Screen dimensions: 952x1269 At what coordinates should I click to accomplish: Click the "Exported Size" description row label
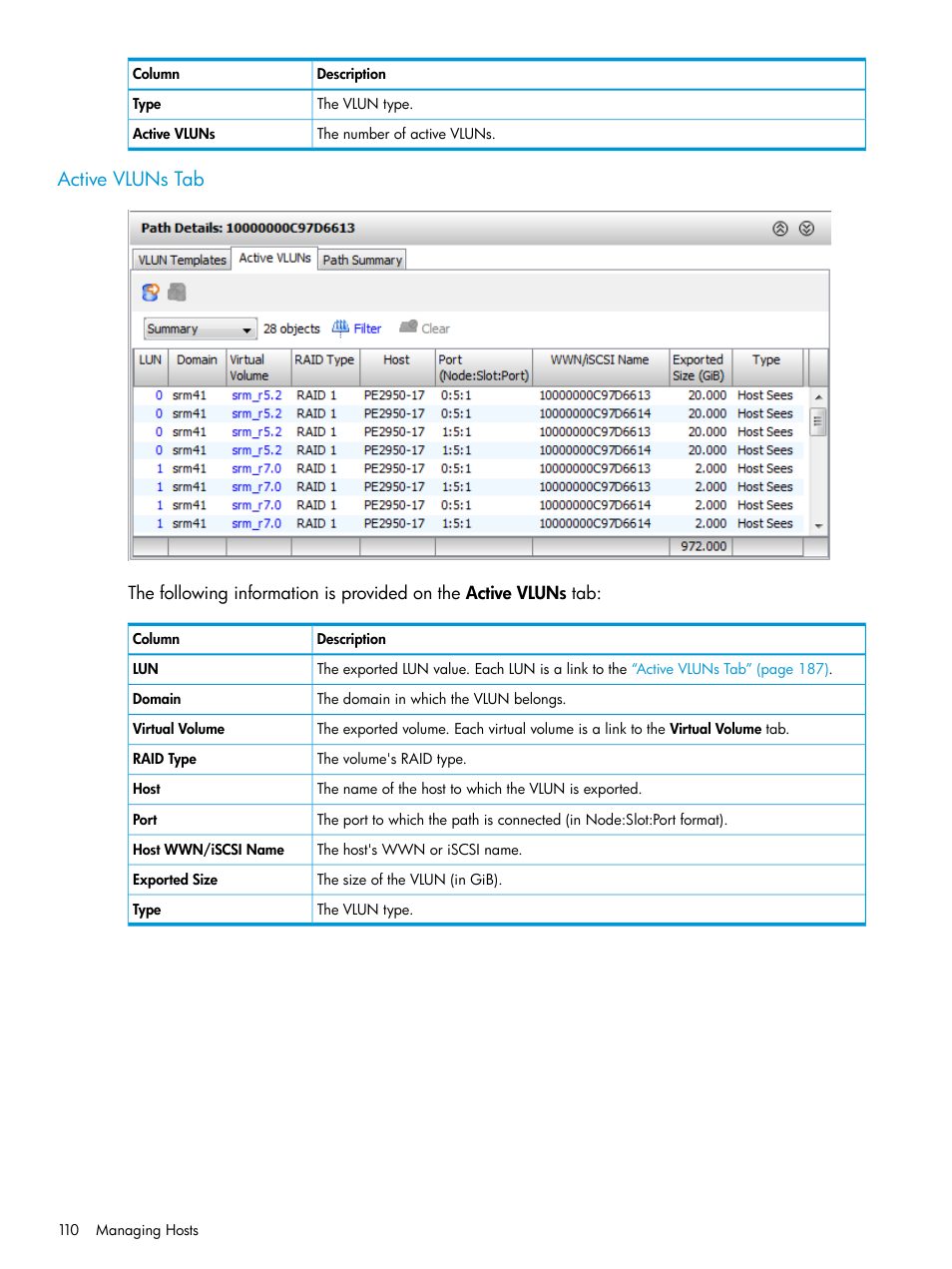click(175, 880)
